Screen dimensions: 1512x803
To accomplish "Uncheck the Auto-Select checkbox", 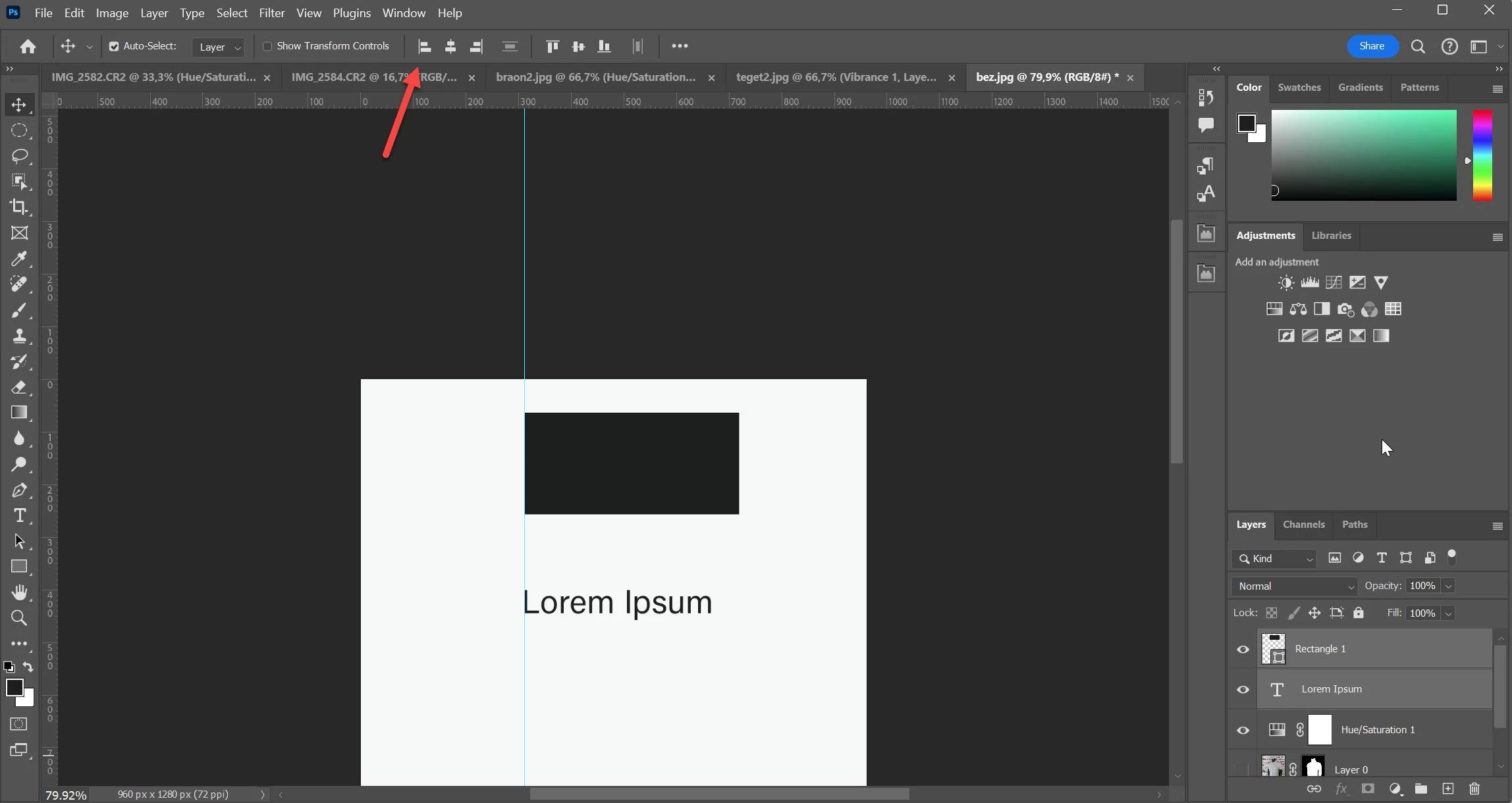I will coord(114,46).
